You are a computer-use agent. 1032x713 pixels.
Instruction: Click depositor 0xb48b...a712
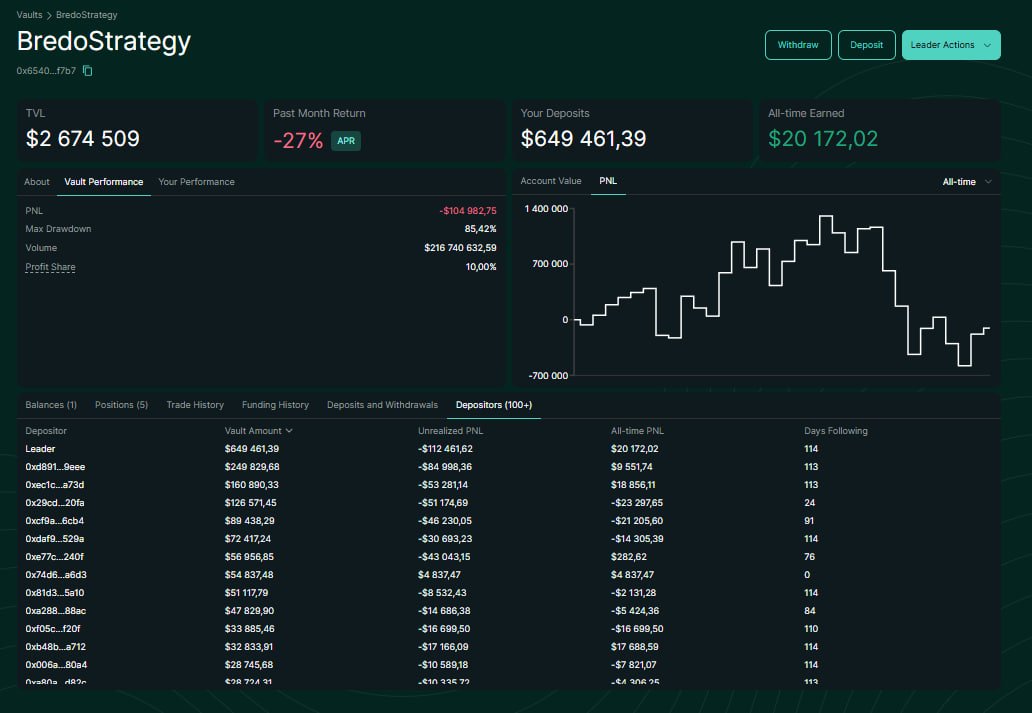point(55,647)
